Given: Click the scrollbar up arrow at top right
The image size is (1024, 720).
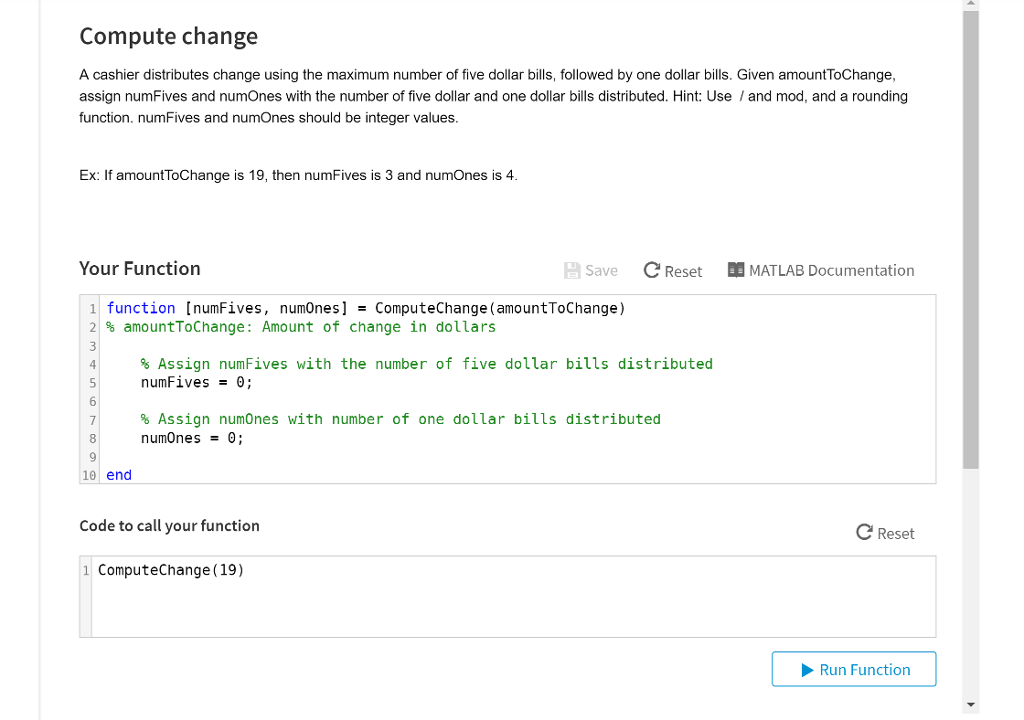Looking at the screenshot, I should [x=968, y=6].
